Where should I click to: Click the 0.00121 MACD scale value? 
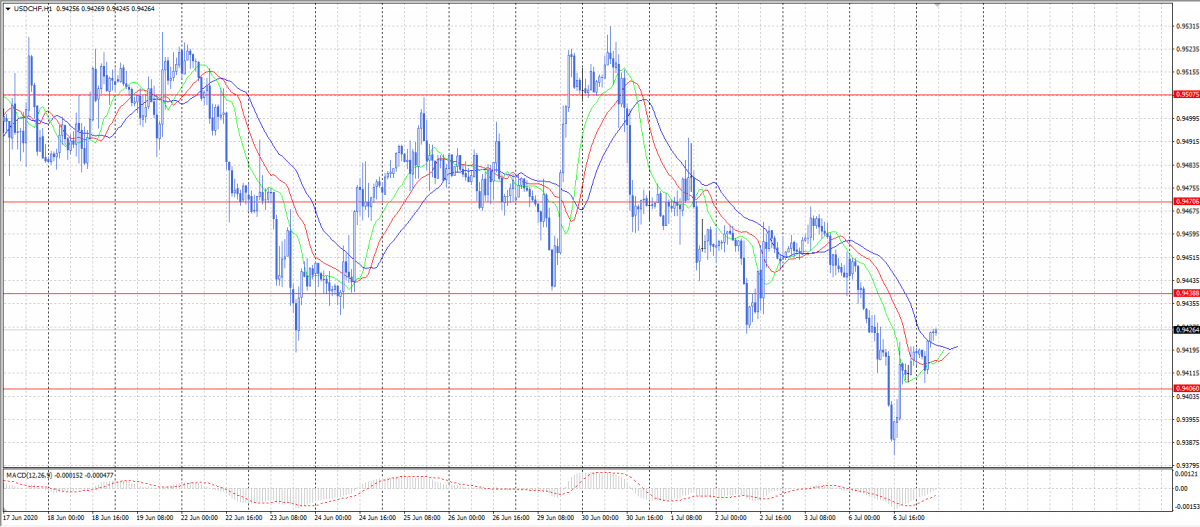point(1187,474)
